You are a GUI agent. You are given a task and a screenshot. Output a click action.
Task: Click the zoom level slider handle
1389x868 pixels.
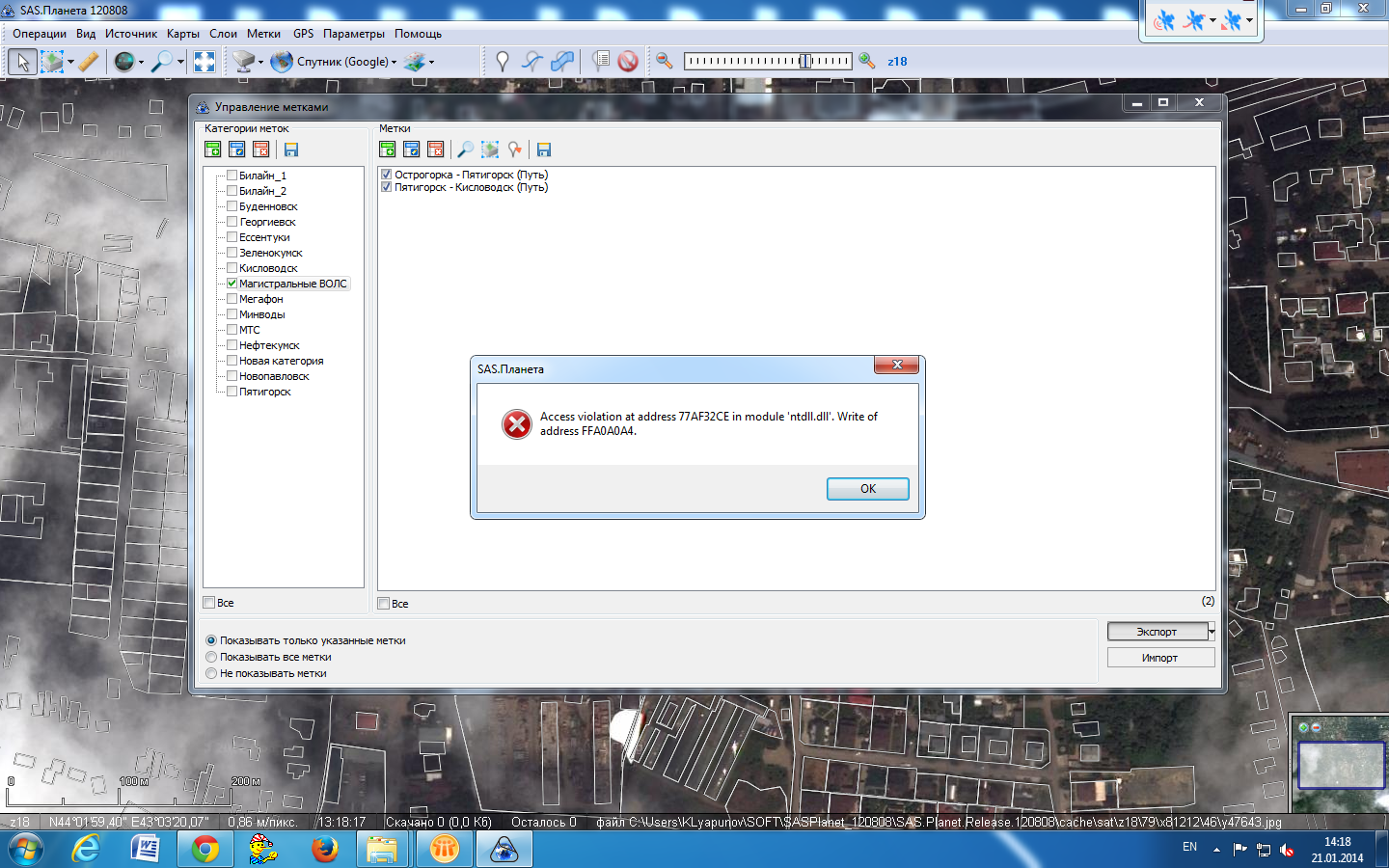click(804, 61)
